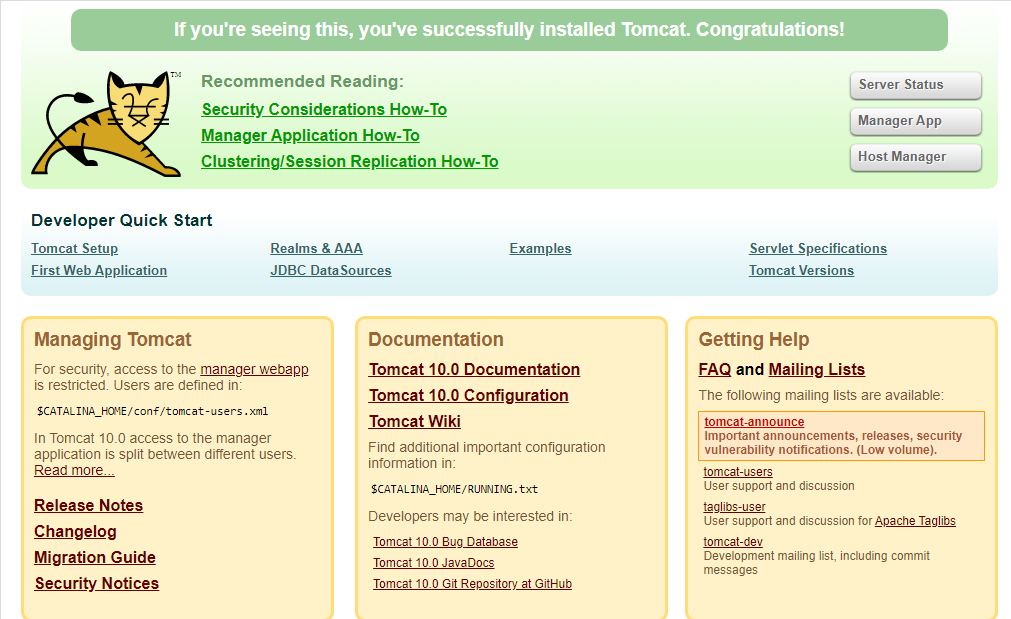Open Realms & AAA link
1011x619 pixels.
[x=317, y=248]
